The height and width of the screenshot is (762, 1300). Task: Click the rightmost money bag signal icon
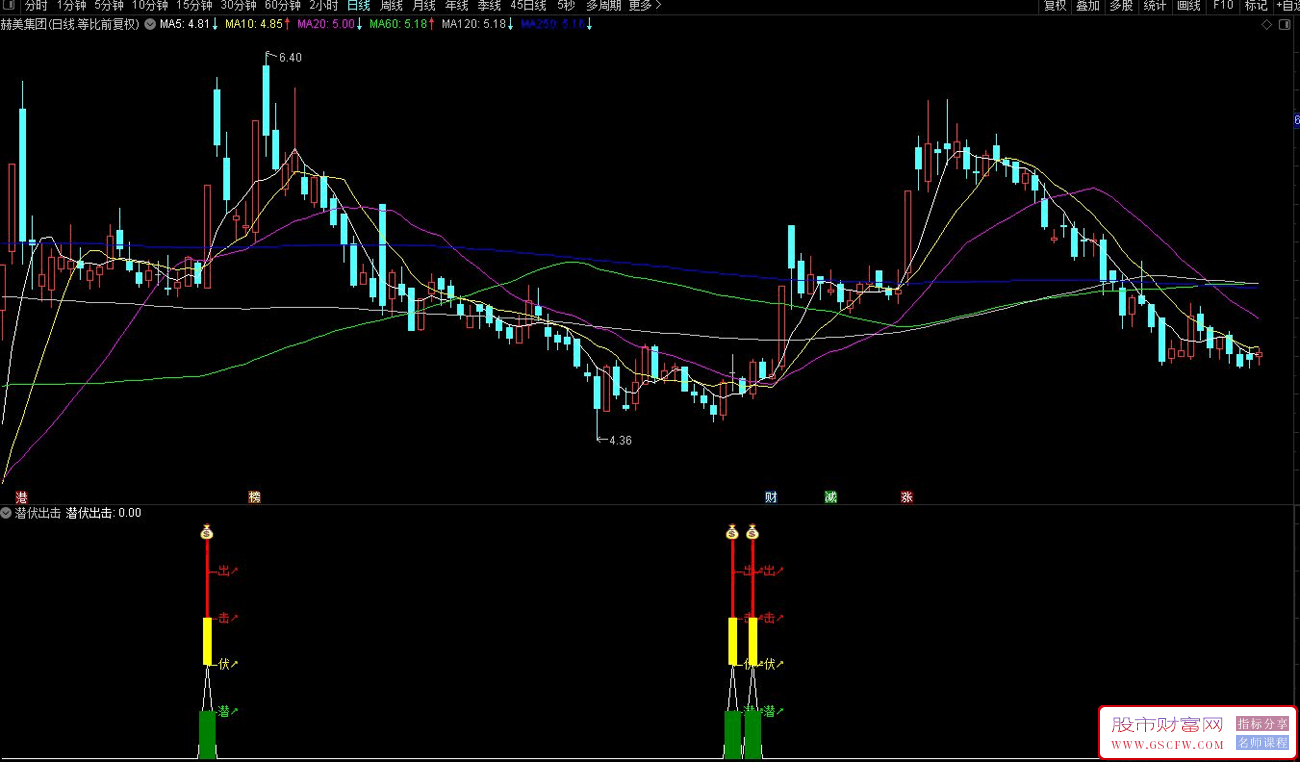[x=752, y=533]
